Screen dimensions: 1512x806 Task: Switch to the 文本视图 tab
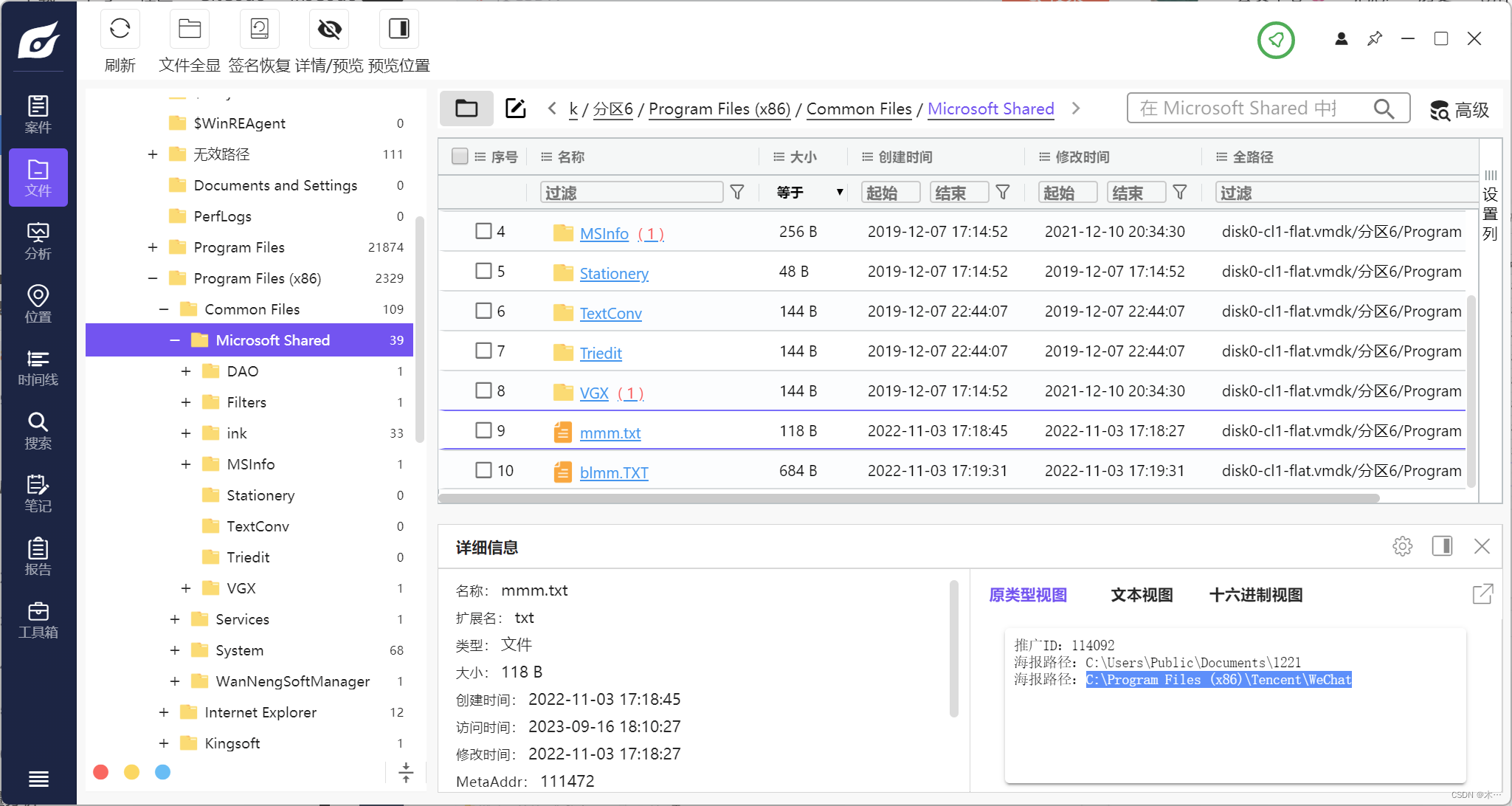click(1142, 595)
